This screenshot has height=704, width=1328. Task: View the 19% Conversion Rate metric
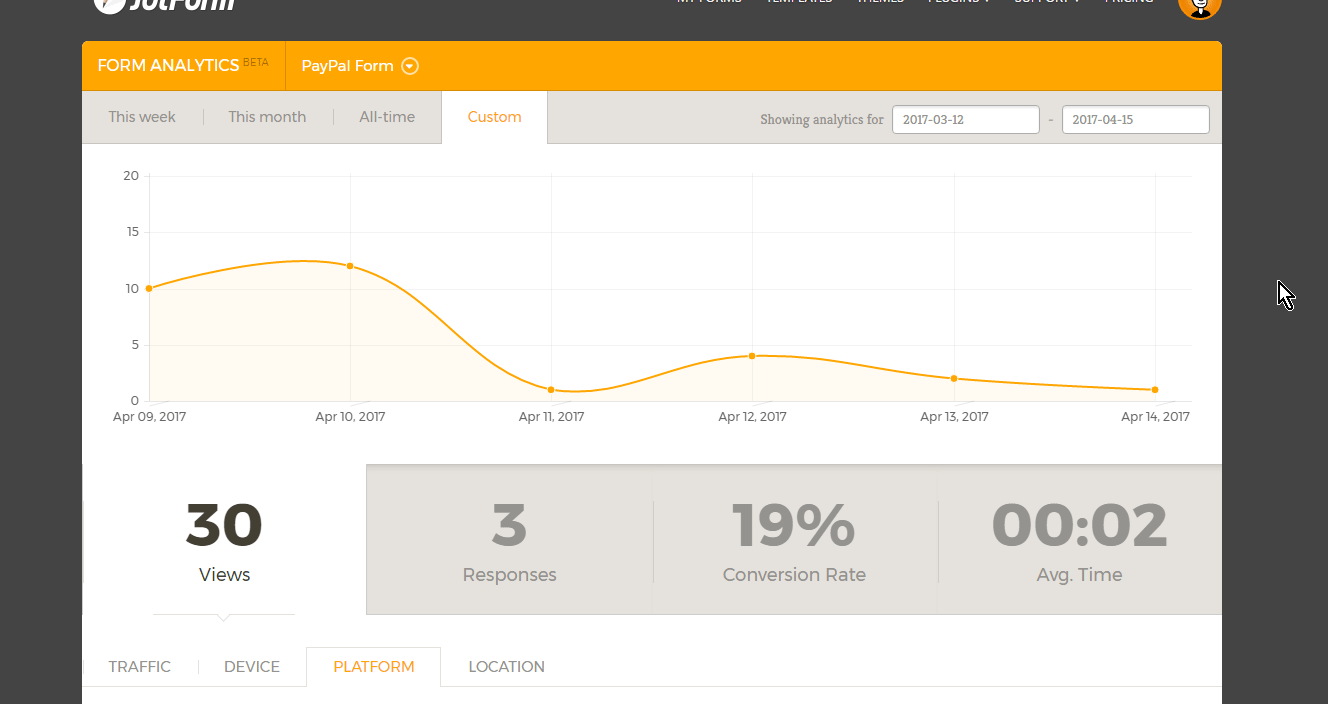(794, 540)
